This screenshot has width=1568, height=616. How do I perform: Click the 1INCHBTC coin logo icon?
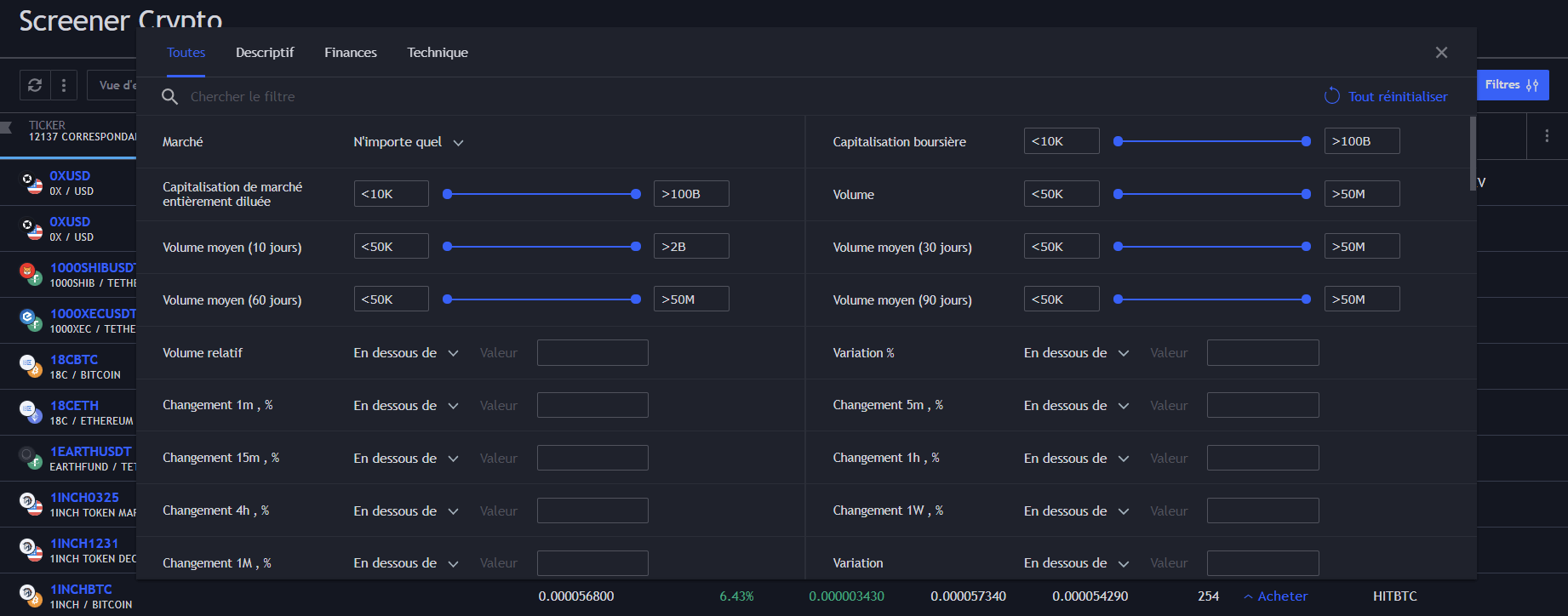[x=31, y=596]
